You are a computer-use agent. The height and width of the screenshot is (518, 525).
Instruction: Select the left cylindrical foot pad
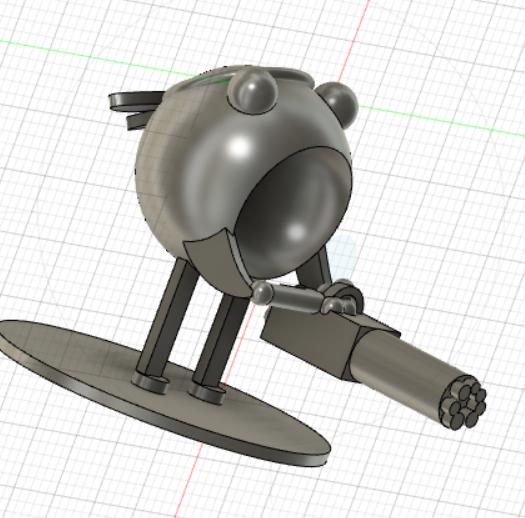click(151, 383)
